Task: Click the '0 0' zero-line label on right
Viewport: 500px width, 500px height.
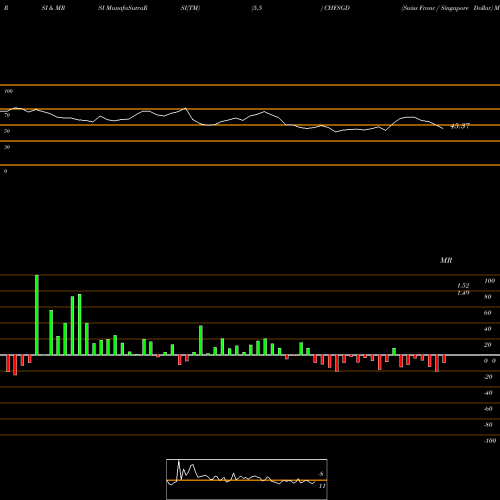Action: (490, 361)
